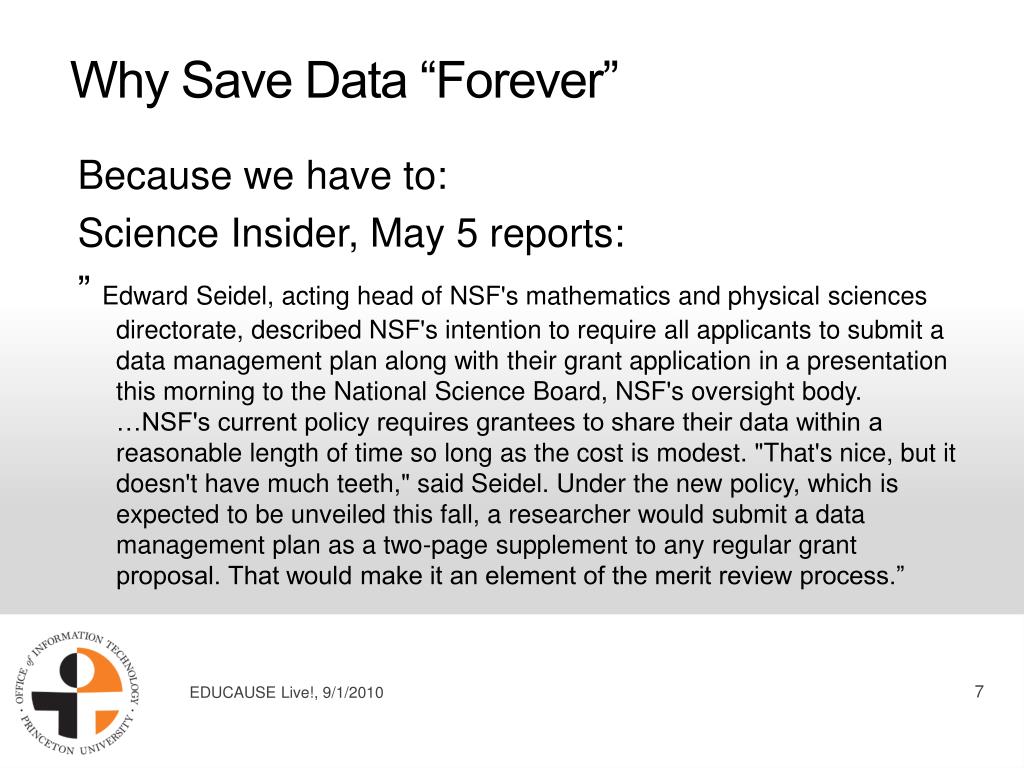This screenshot has width=1024, height=768.
Task: Click the words "National Science Board" in the paragraph
Action: coord(470,391)
